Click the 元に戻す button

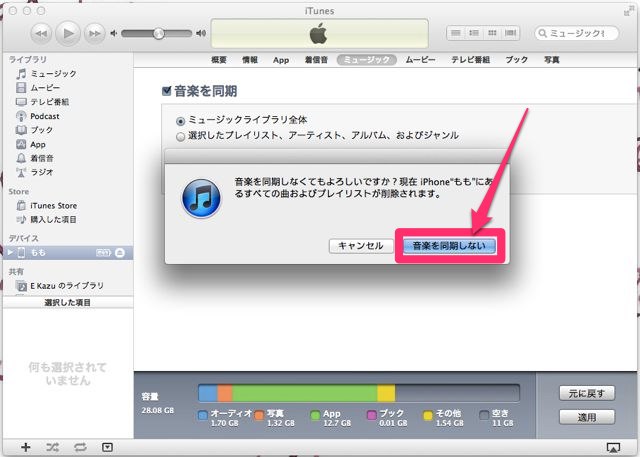pyautogui.click(x=587, y=394)
